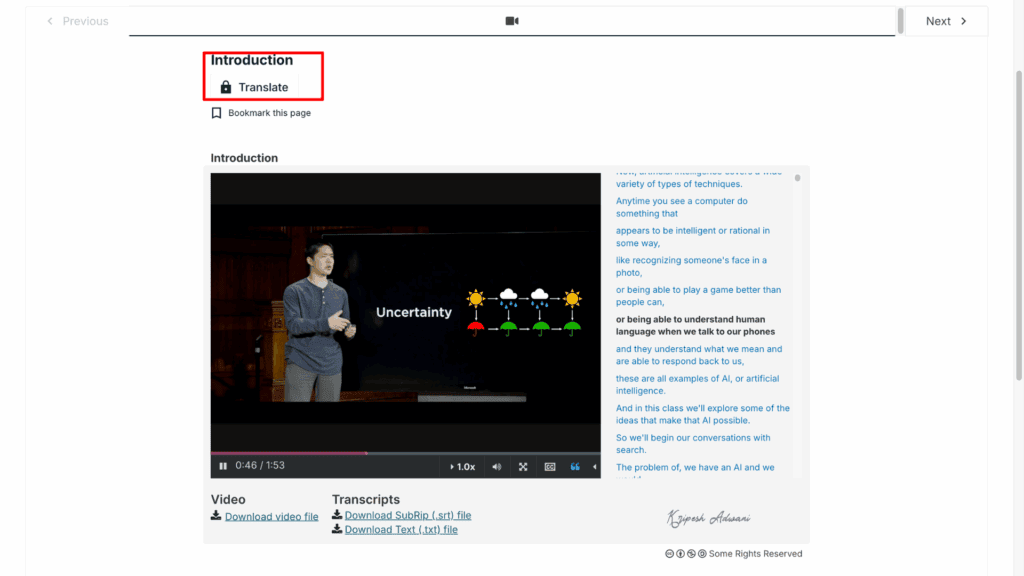1024x576 pixels.
Task: Download SubRip (.srt) transcript file
Action: 407,516
